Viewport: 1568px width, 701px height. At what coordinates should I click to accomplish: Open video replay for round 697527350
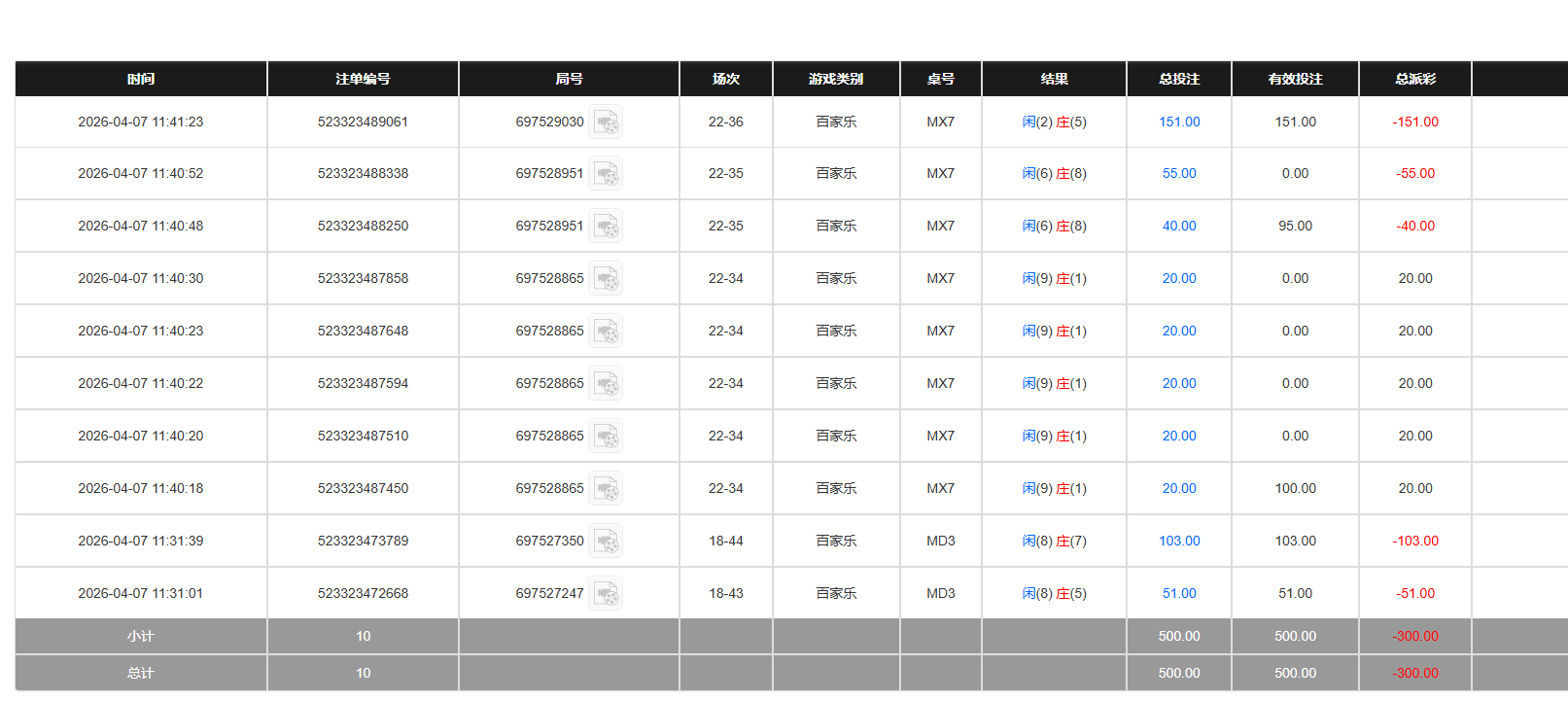606,542
